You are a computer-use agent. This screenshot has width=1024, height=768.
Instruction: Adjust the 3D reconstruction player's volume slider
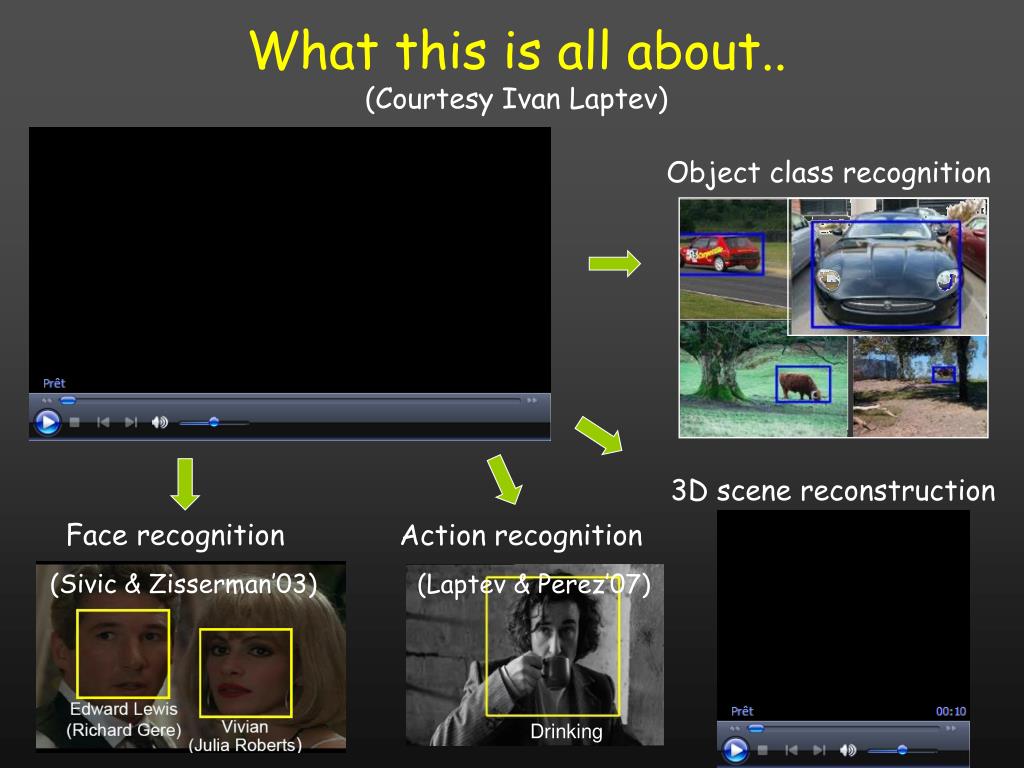pos(903,750)
